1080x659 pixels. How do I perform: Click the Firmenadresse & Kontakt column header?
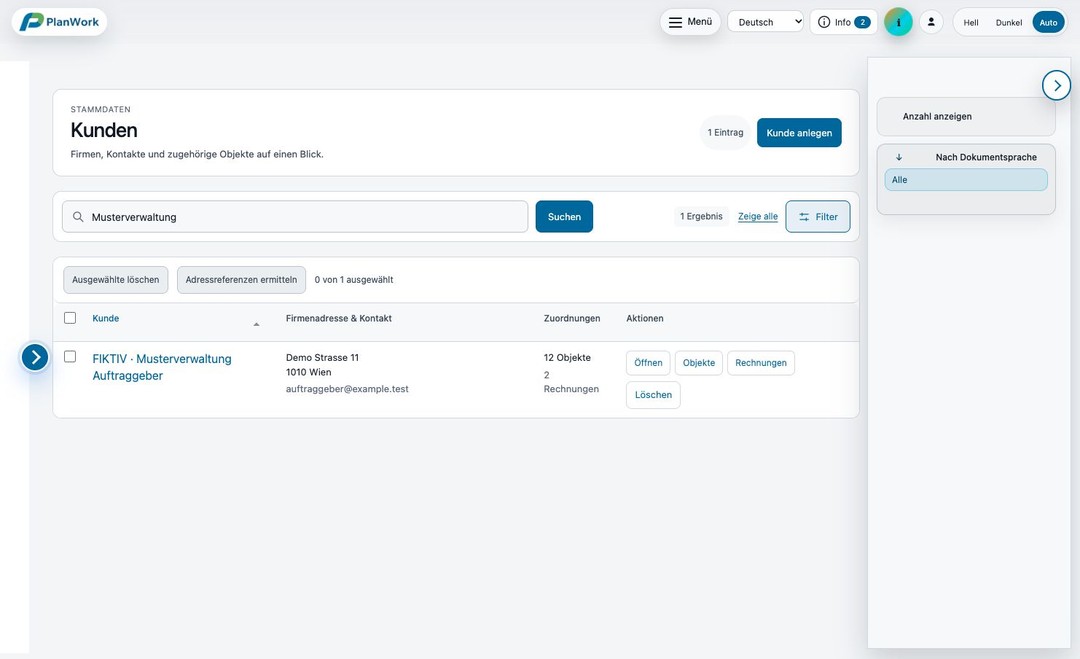pyautogui.click(x=339, y=318)
